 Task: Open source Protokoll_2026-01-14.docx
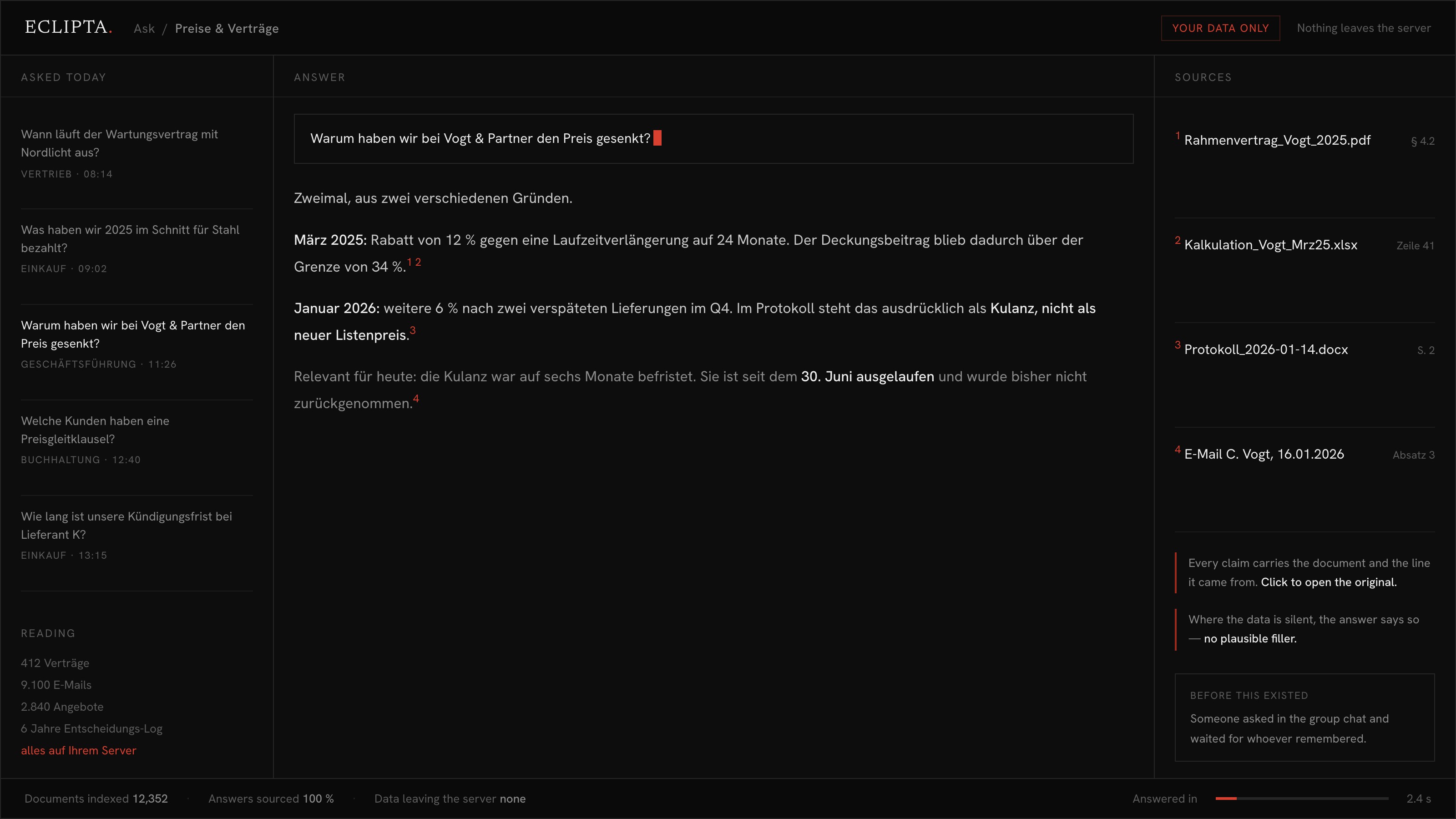coord(1265,349)
